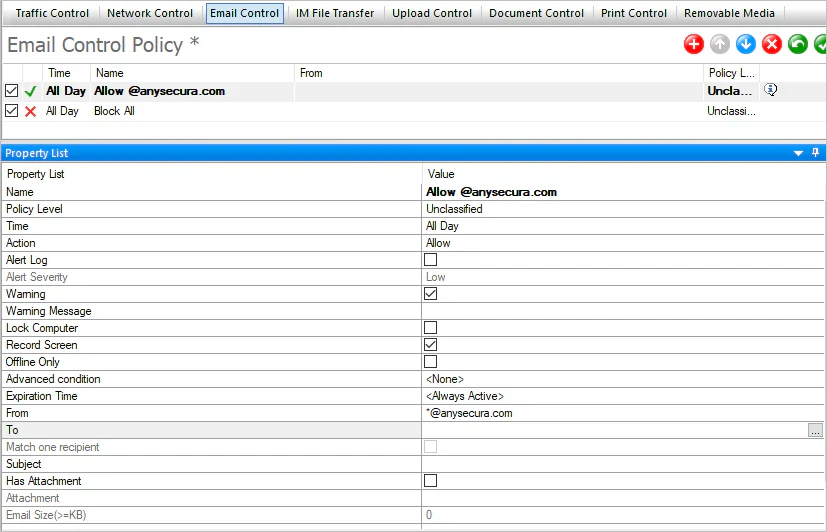The image size is (827, 532).
Task: Enable the Has Attachment checkbox
Action: (430, 480)
